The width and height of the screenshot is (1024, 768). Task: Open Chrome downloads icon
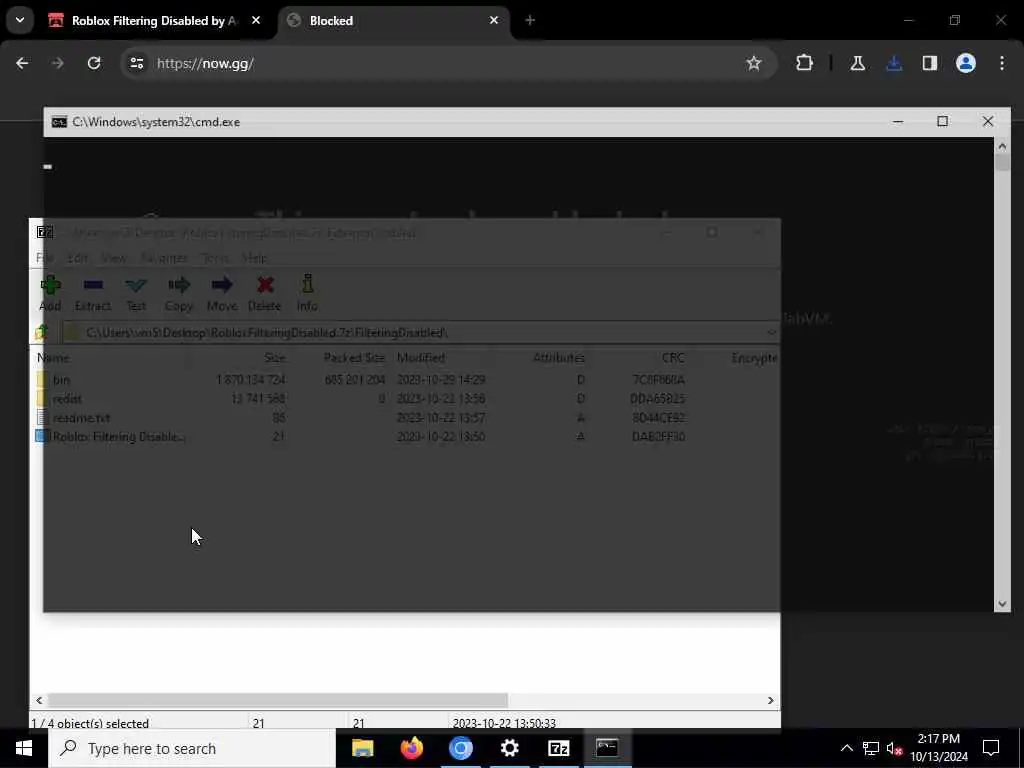[x=894, y=63]
